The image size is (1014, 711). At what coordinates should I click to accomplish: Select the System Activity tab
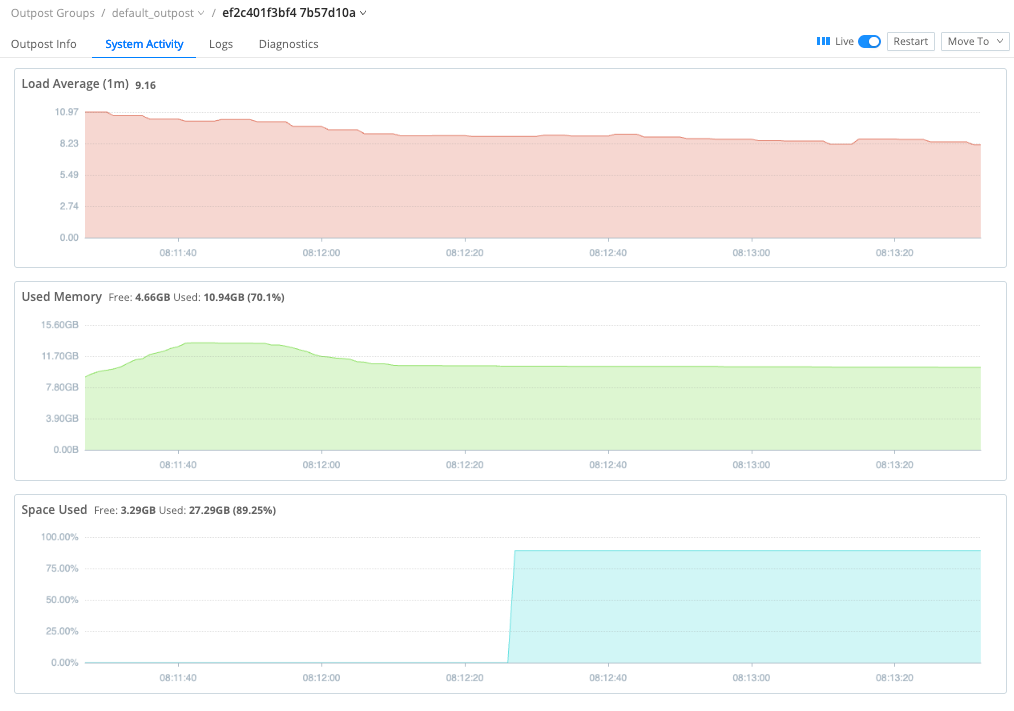143,44
